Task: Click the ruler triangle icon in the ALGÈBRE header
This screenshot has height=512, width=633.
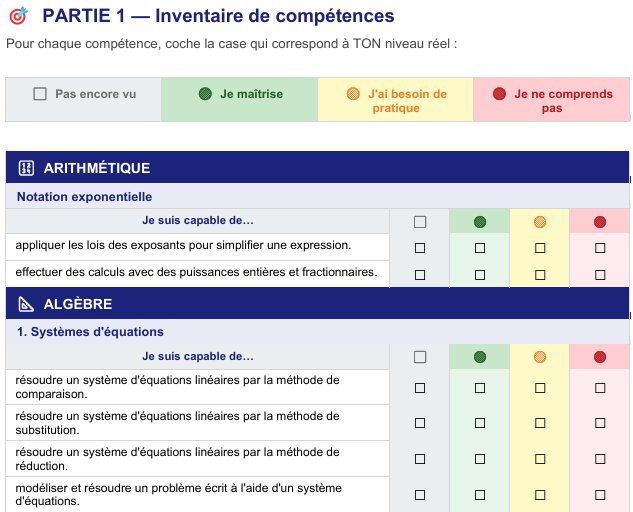Action: tap(27, 304)
